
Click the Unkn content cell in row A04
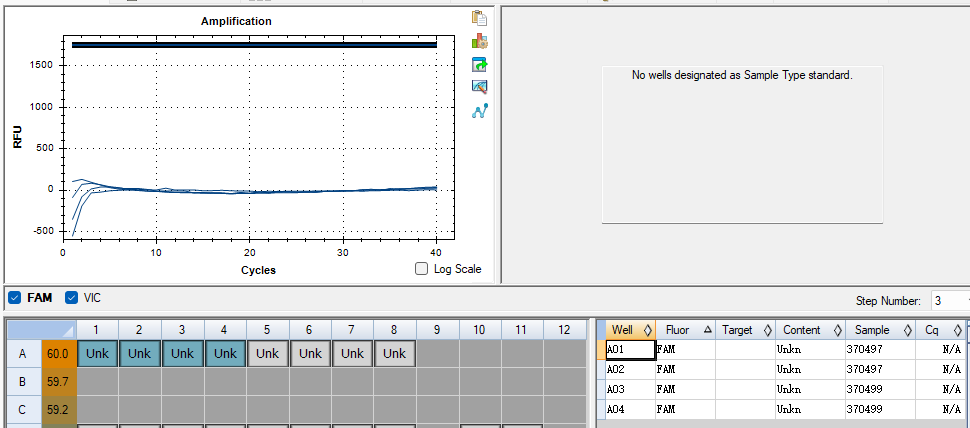click(x=810, y=409)
